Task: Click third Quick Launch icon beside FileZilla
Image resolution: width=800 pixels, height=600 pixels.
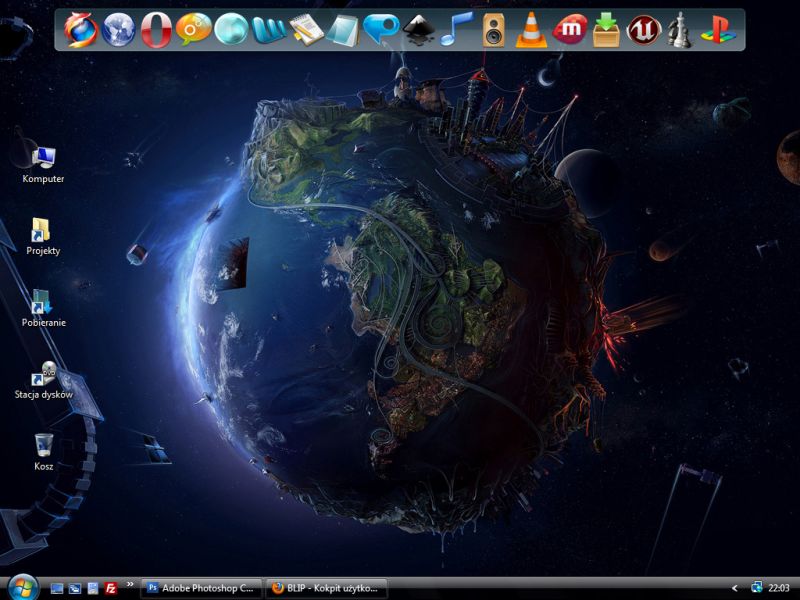Action: (92, 588)
